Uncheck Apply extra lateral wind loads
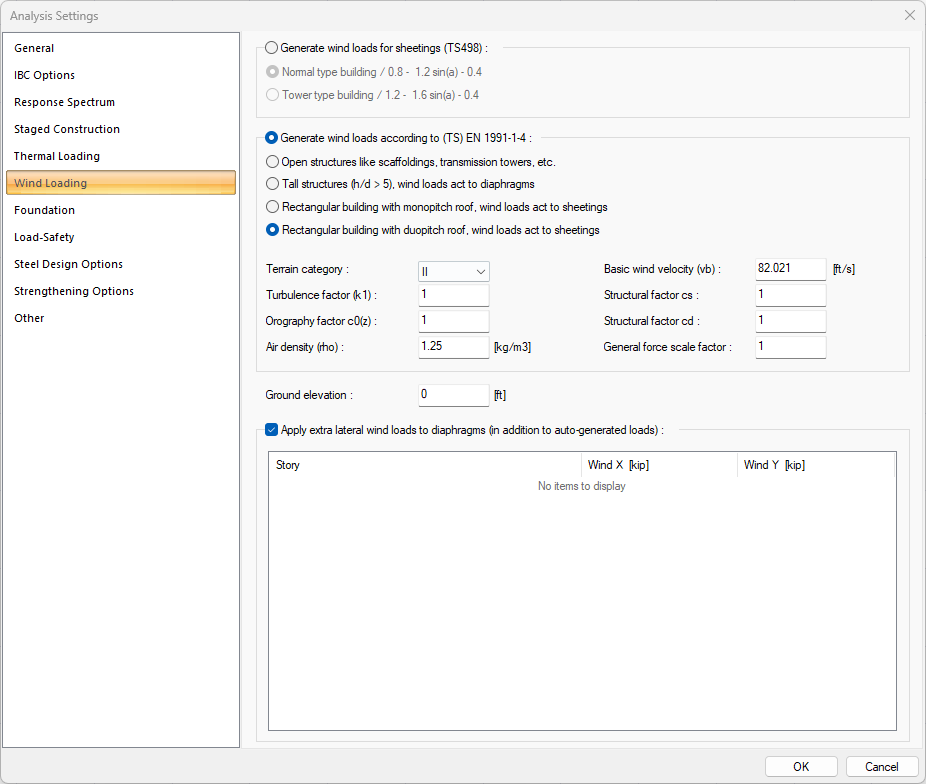 [273, 430]
